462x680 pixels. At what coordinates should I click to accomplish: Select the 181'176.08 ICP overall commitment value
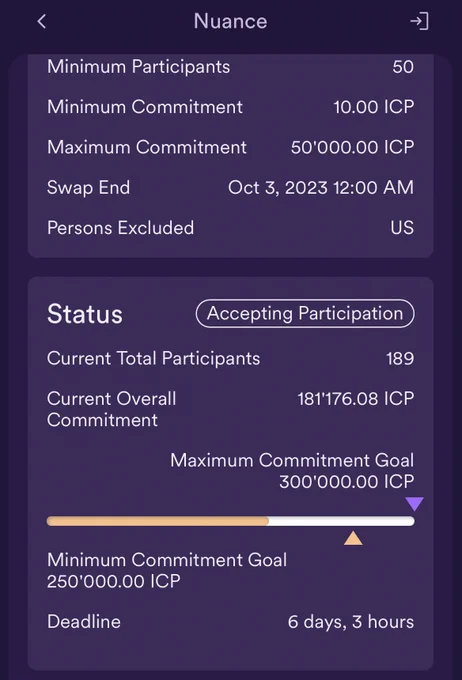click(x=356, y=399)
